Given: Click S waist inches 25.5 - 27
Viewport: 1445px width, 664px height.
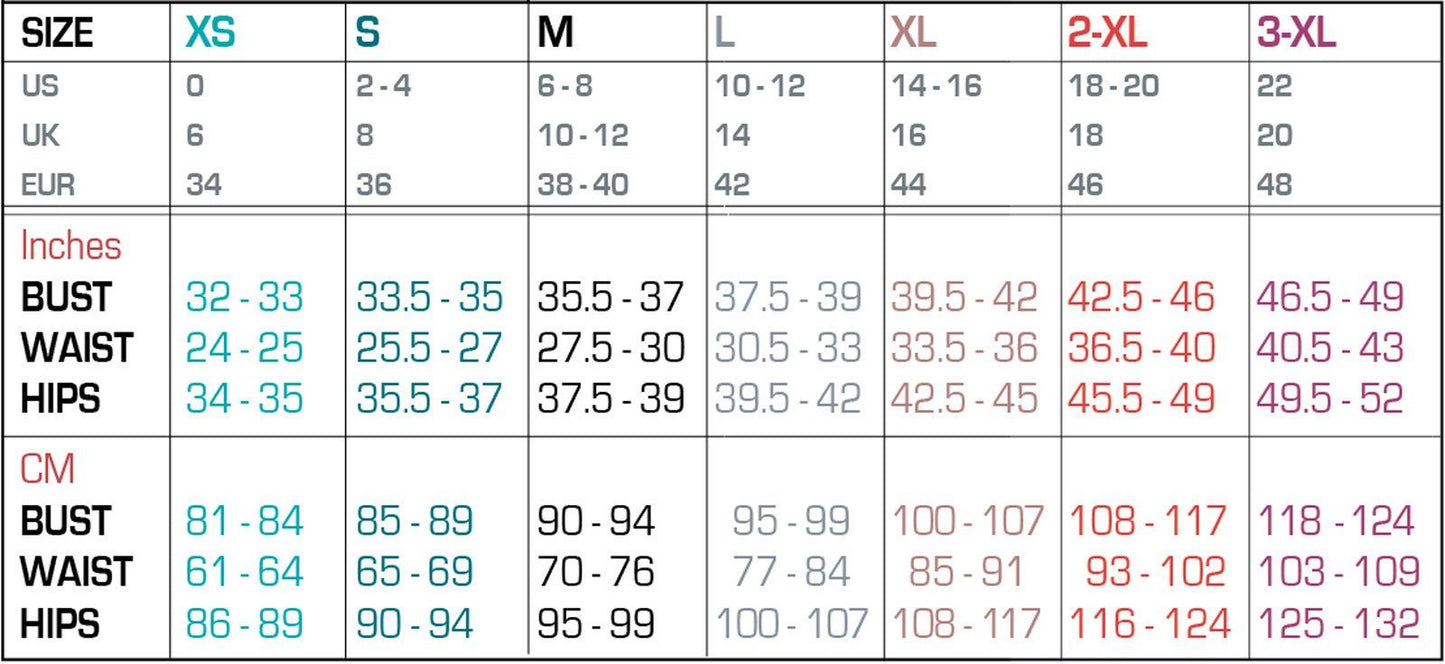Looking at the screenshot, I should click(429, 348).
